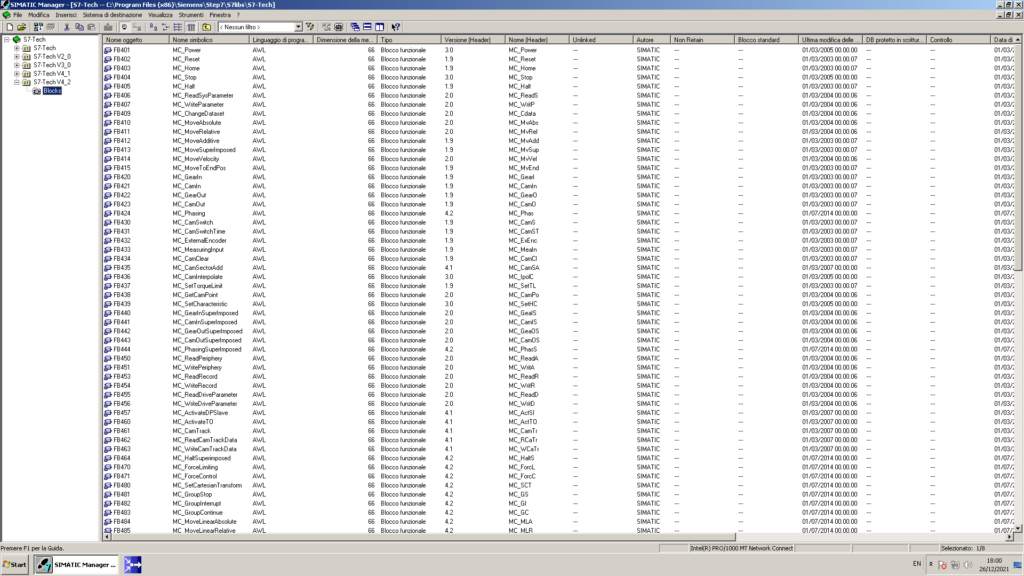Expand the S7-Tech V3_0 tree node
Screen dimensions: 1024x576
17,65
